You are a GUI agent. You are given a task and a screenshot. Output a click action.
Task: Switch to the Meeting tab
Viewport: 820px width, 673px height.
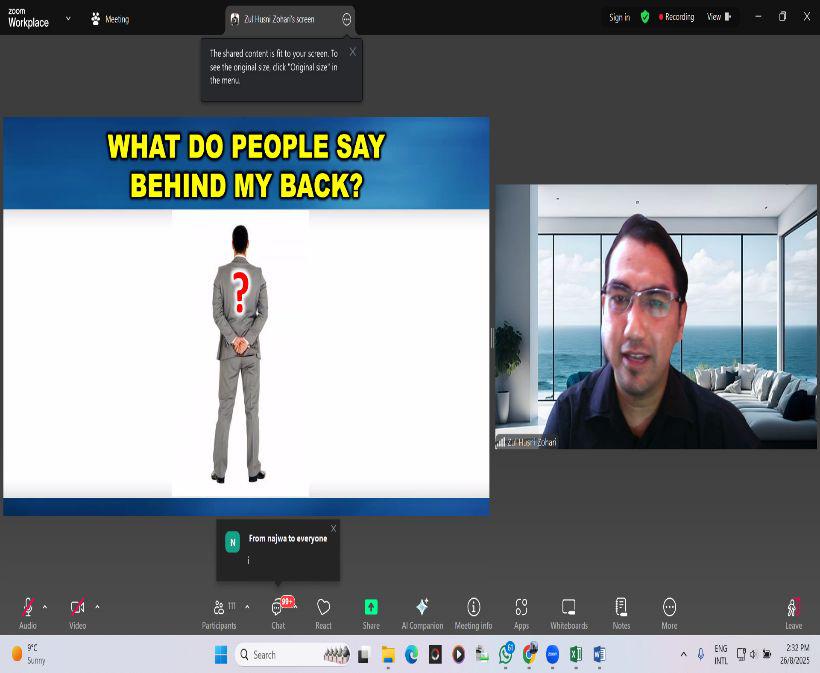point(110,18)
